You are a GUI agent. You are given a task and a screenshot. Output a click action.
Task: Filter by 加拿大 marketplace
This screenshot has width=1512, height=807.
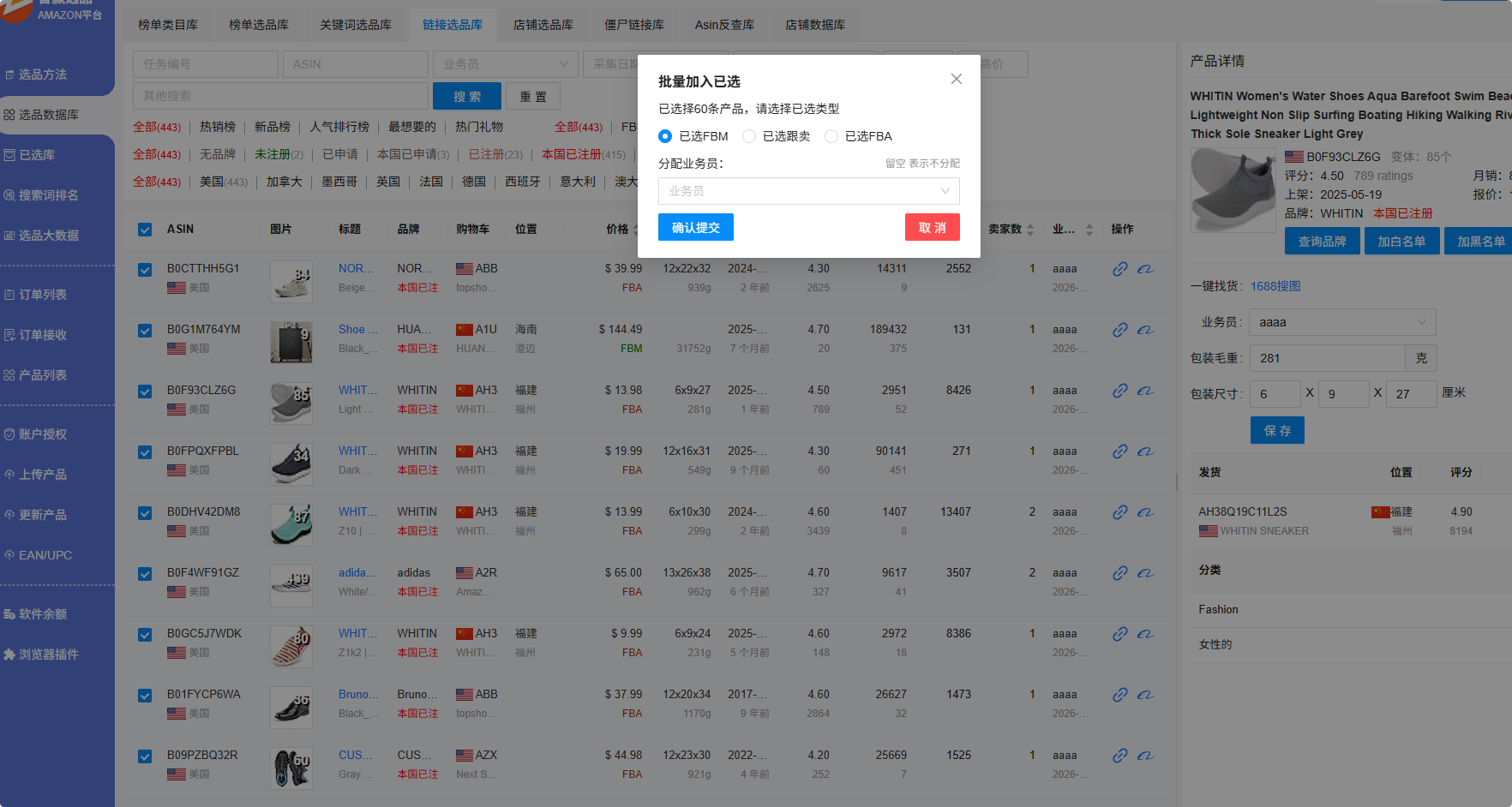coord(285,182)
